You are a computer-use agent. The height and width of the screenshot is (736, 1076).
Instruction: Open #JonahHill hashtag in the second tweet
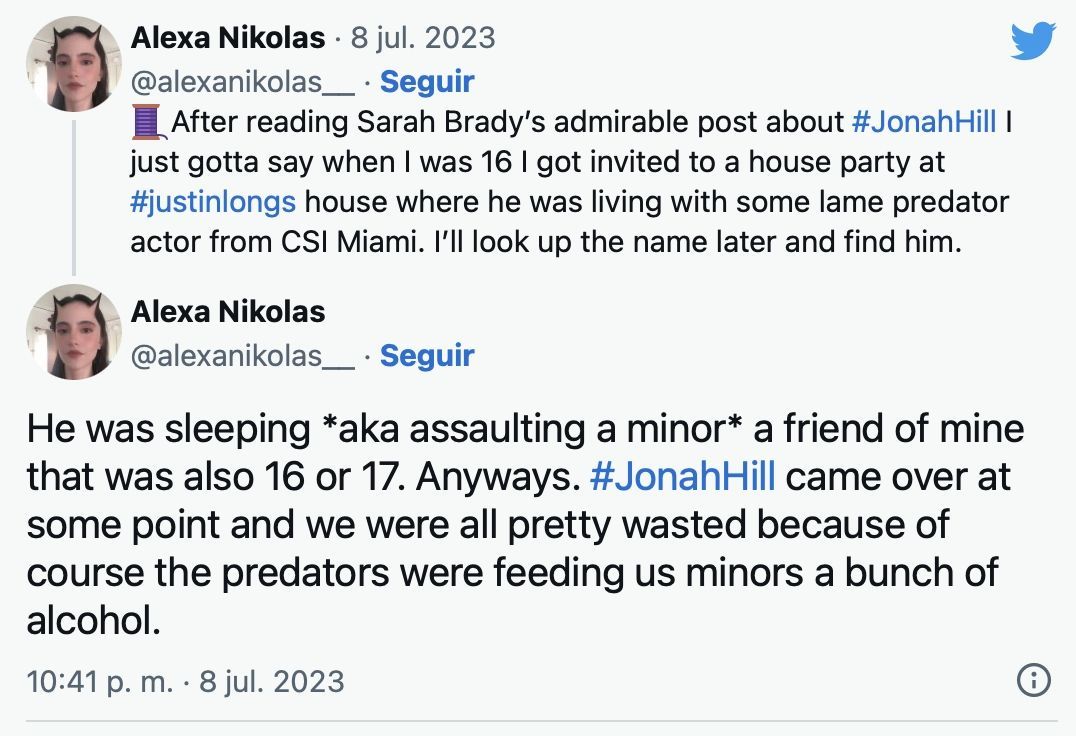pos(683,476)
